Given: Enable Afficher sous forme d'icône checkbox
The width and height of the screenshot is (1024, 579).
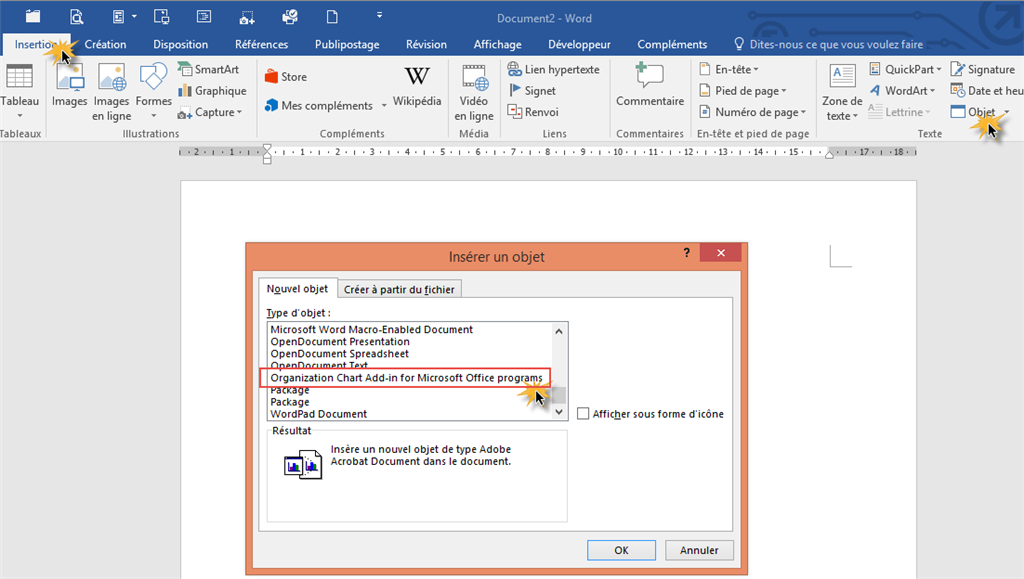Looking at the screenshot, I should click(x=583, y=413).
